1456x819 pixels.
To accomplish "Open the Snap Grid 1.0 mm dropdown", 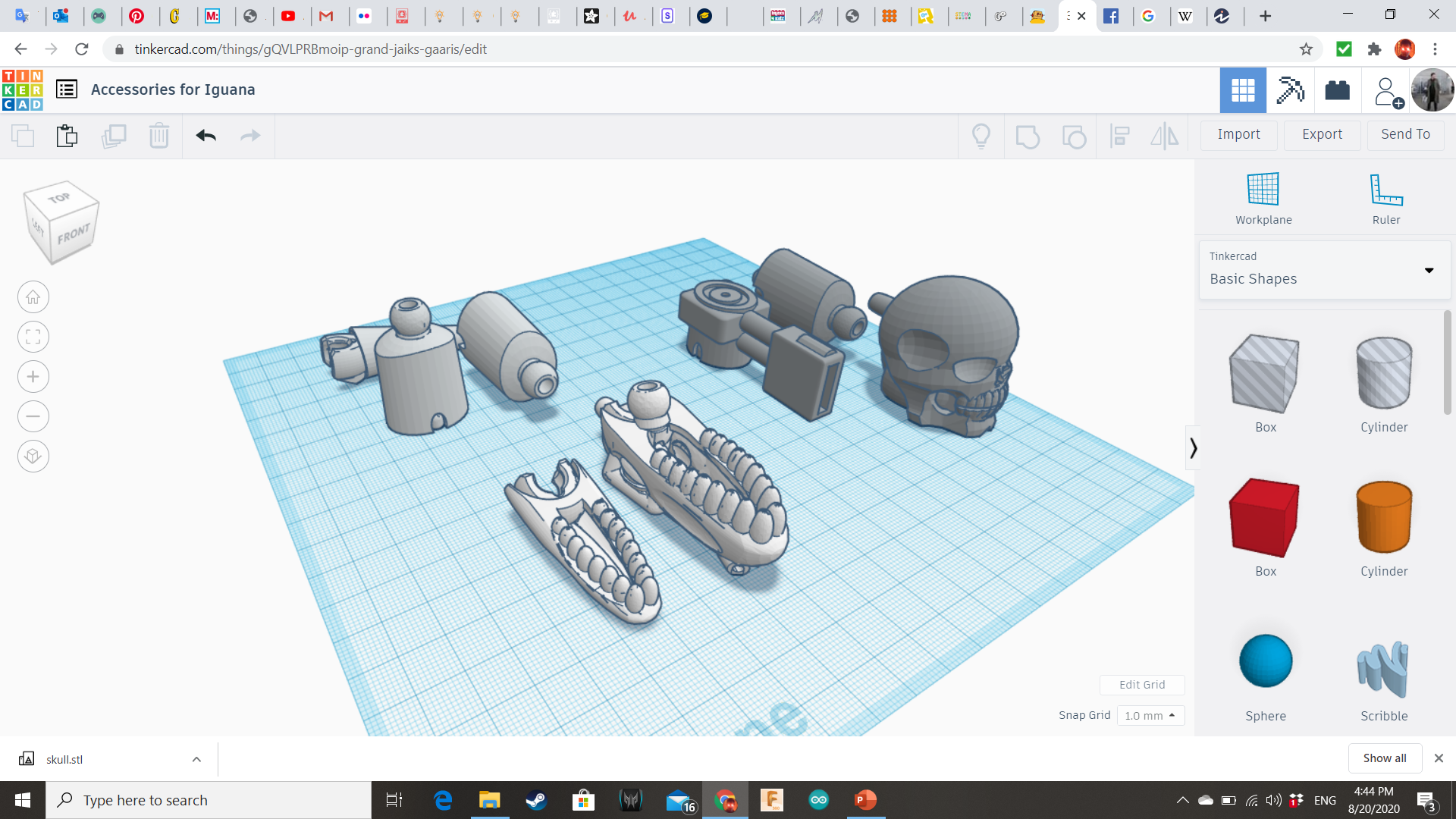I will click(x=1150, y=715).
